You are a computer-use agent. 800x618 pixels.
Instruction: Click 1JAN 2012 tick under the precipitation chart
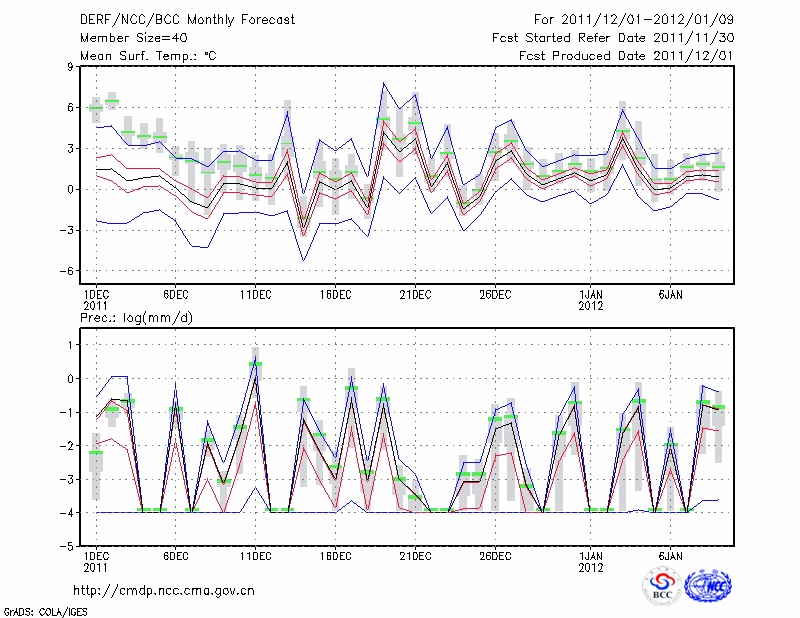(591, 560)
